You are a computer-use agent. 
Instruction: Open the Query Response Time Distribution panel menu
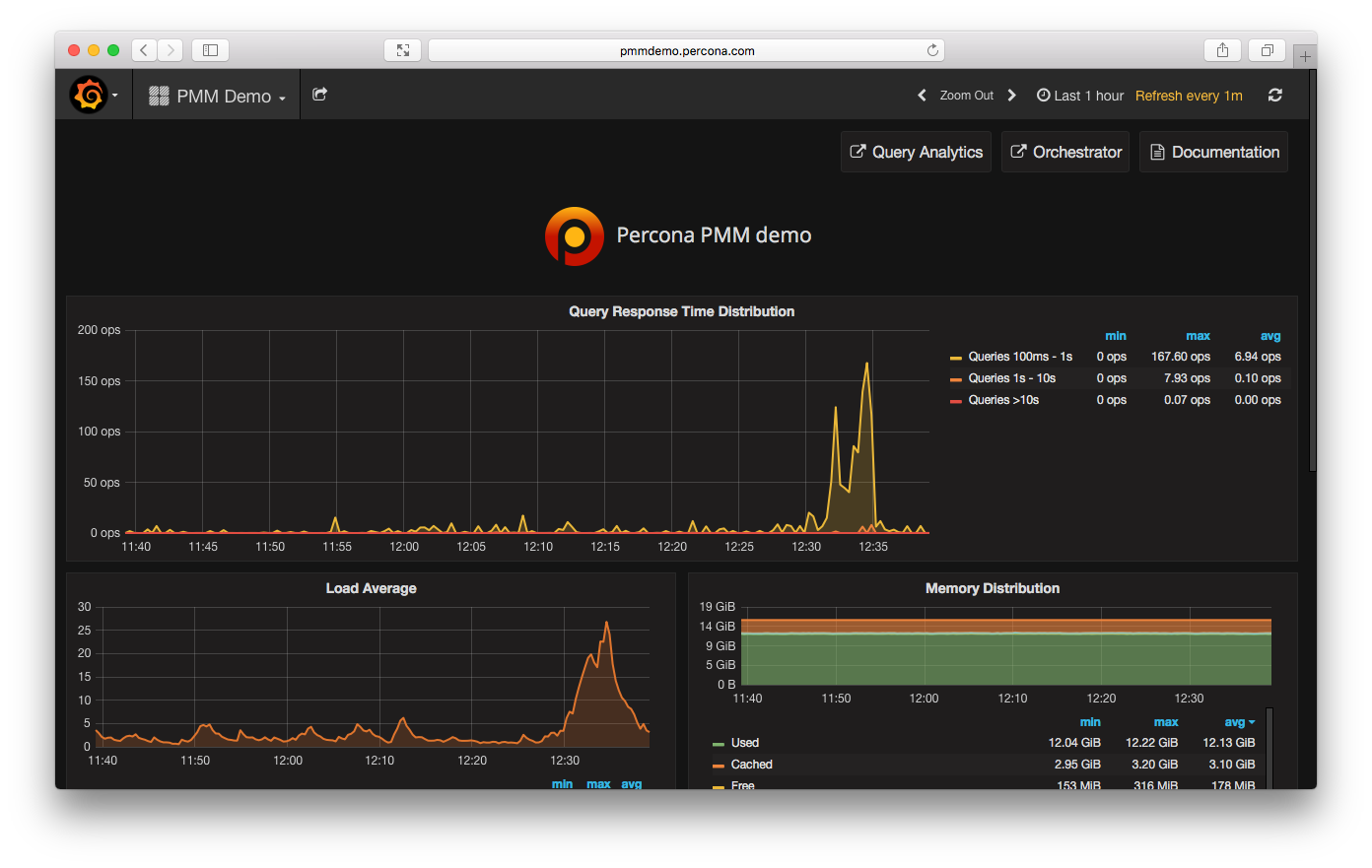[x=681, y=311]
